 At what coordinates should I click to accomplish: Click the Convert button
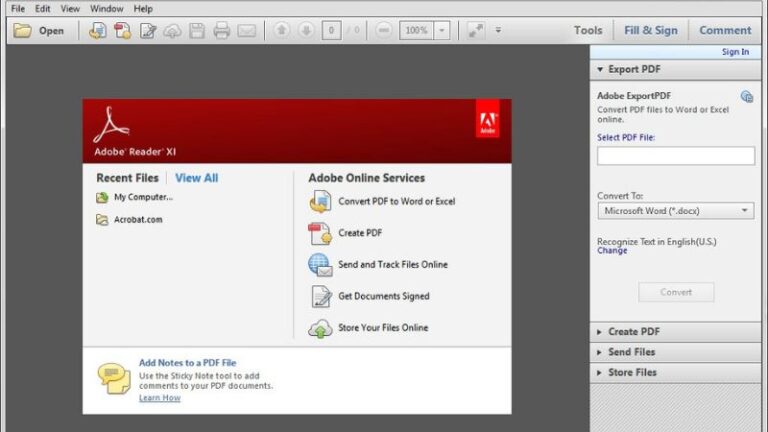coord(676,292)
